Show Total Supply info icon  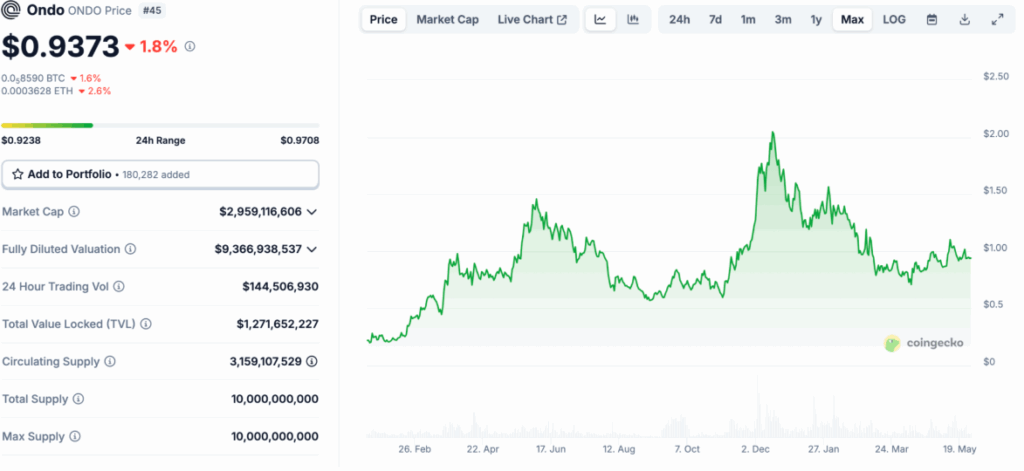(78, 398)
